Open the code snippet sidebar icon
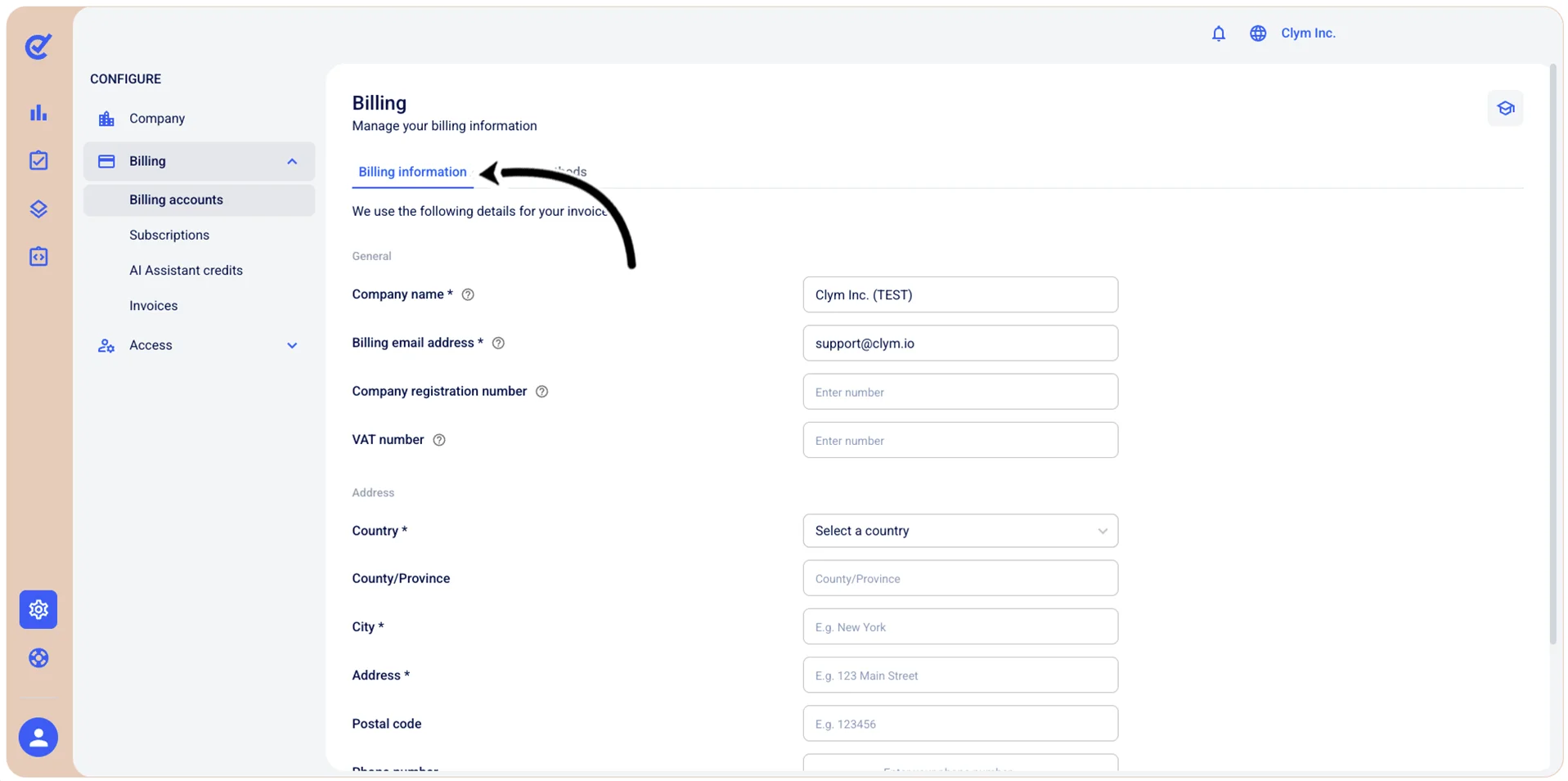This screenshot has width=1568, height=781. coord(38,257)
